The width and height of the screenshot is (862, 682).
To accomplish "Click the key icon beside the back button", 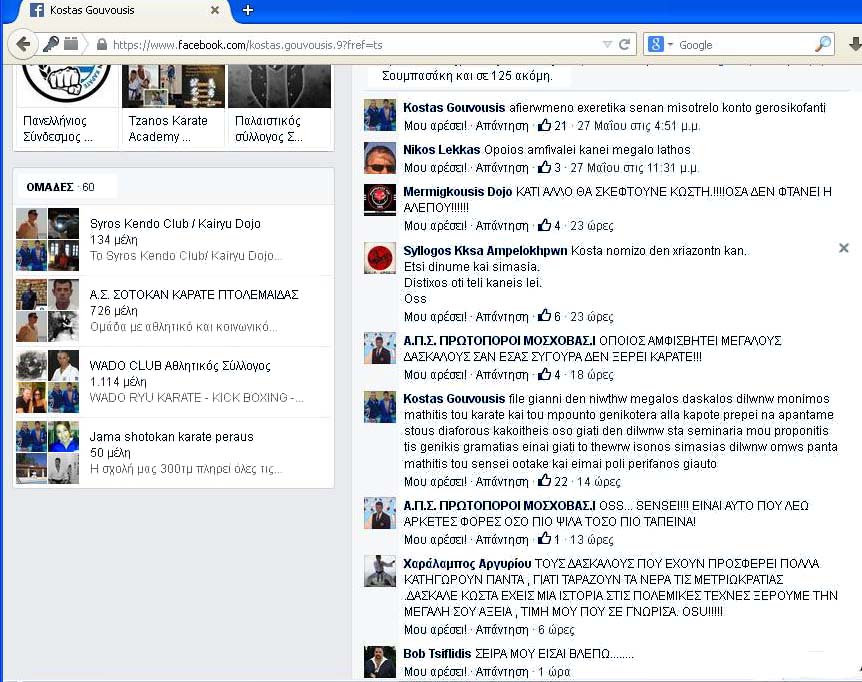I will (50, 45).
